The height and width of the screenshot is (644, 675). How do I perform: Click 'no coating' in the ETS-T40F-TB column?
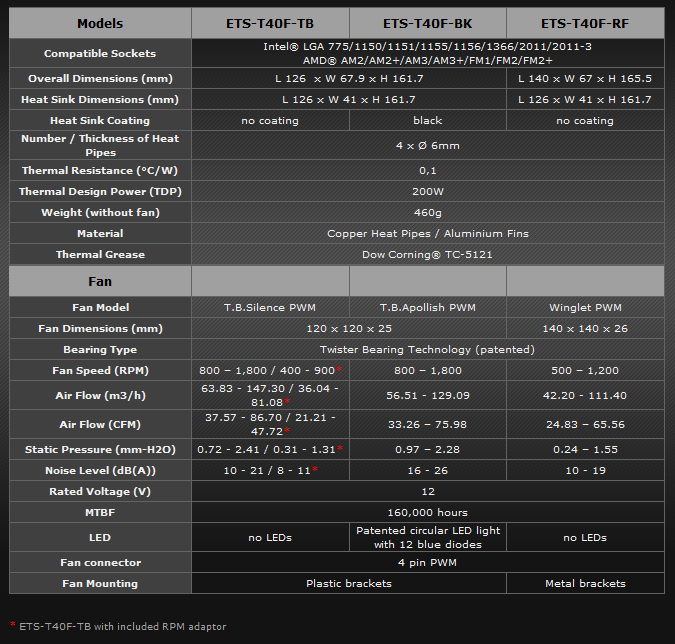point(270,121)
